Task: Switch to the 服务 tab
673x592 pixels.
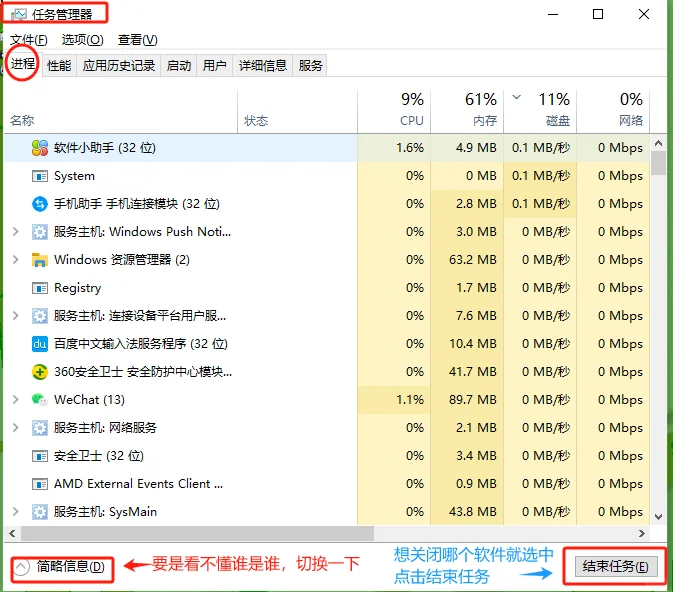Action: click(x=310, y=66)
